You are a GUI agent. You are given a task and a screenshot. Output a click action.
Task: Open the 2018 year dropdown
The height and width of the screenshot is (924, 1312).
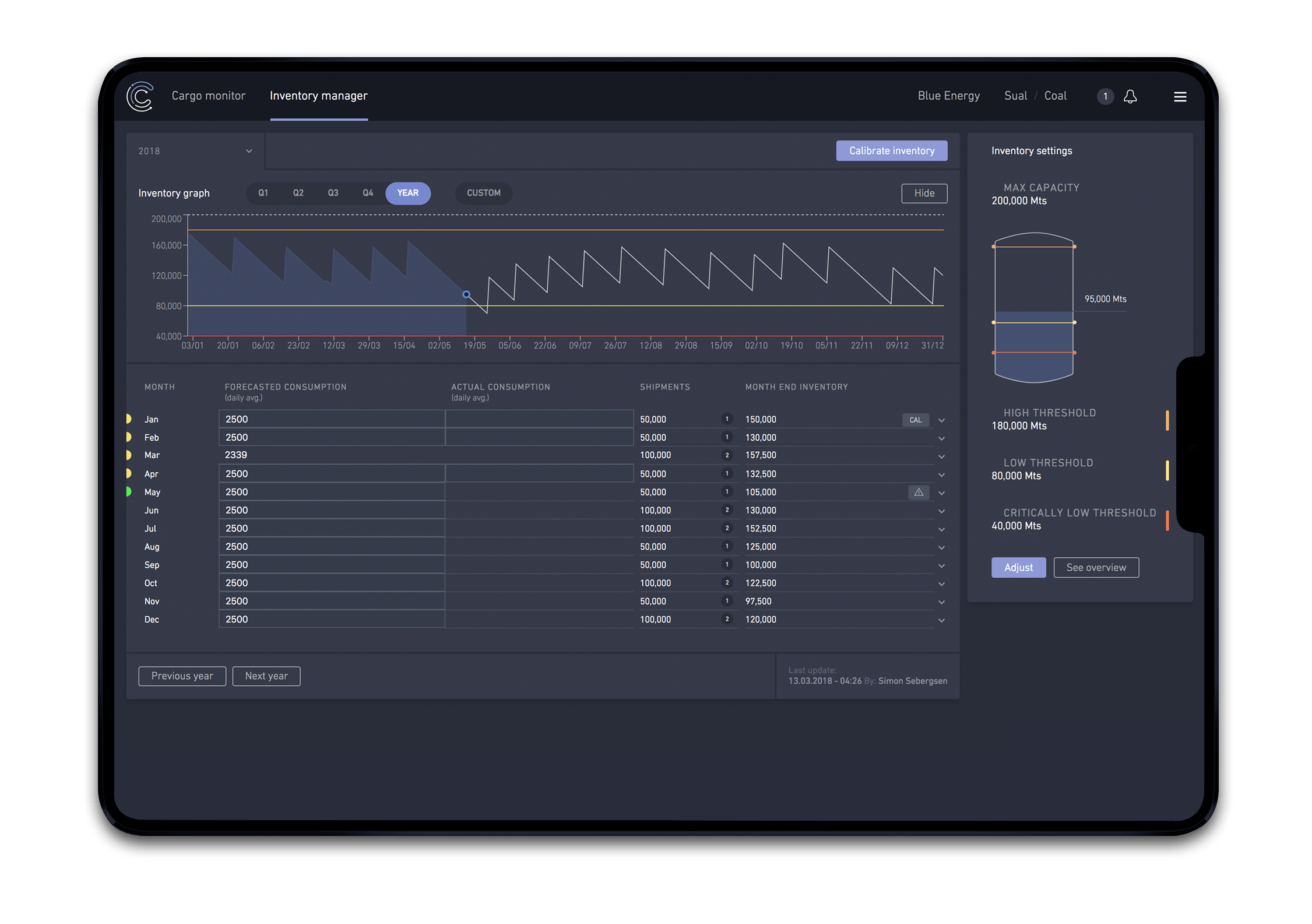pyautogui.click(x=195, y=151)
